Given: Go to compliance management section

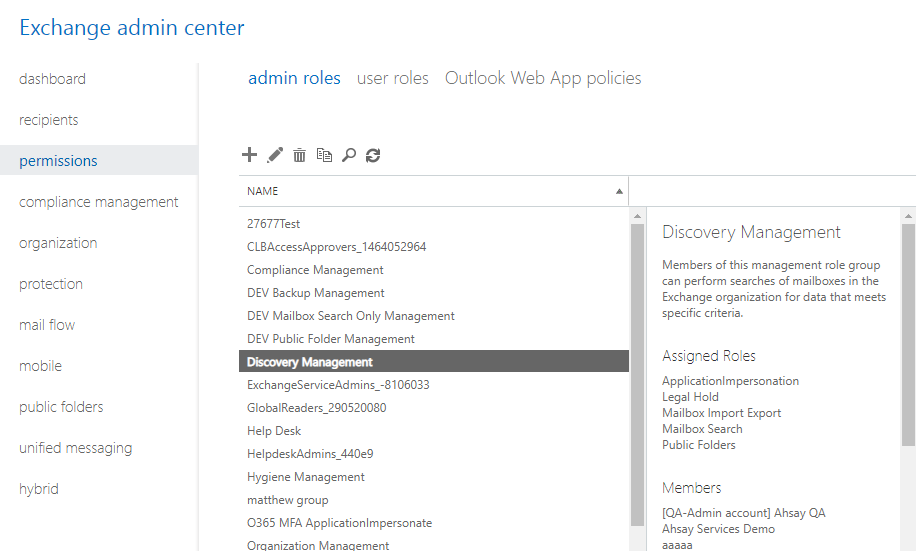Looking at the screenshot, I should point(99,202).
